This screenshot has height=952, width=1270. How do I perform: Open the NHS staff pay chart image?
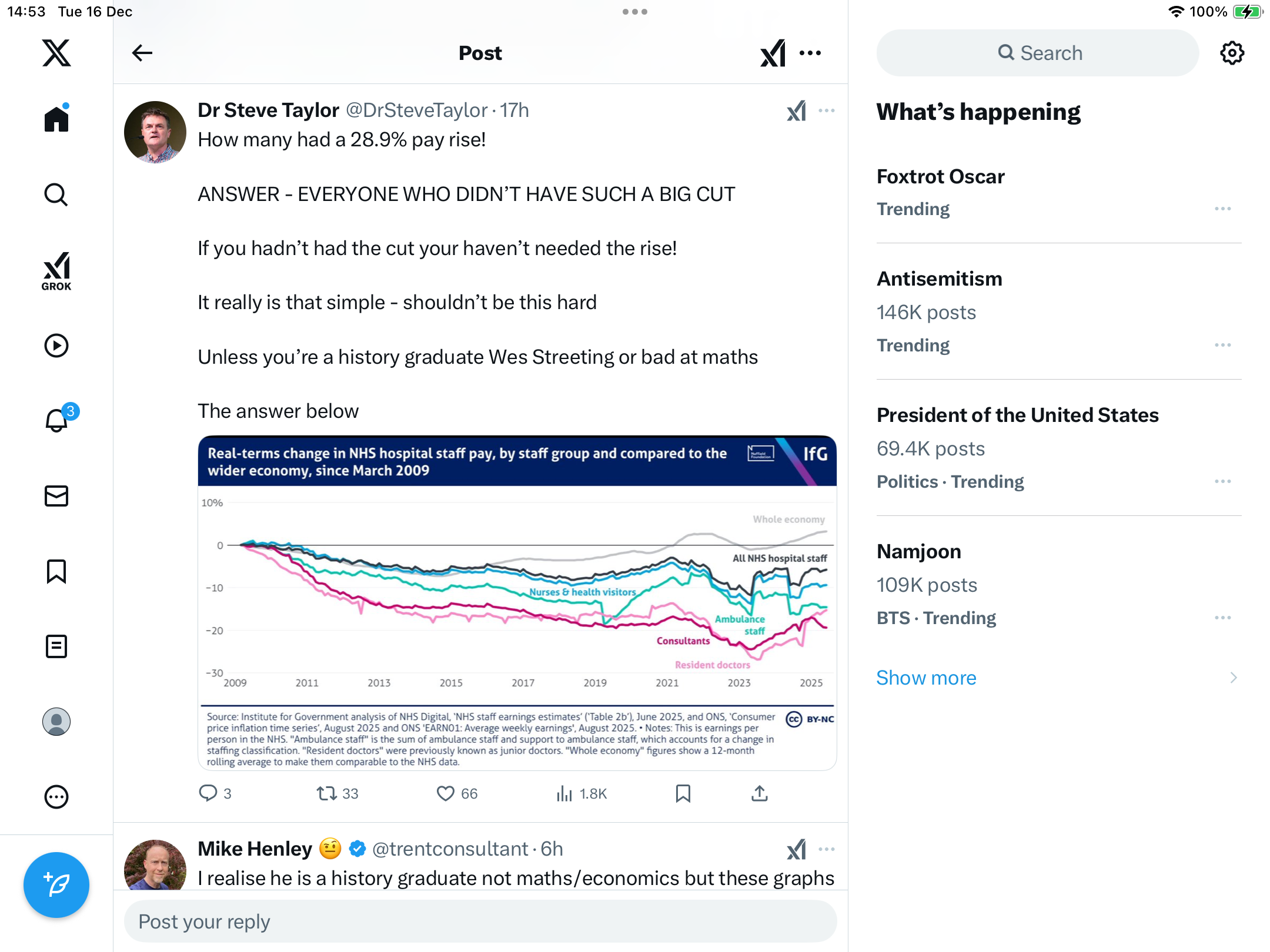tap(517, 602)
